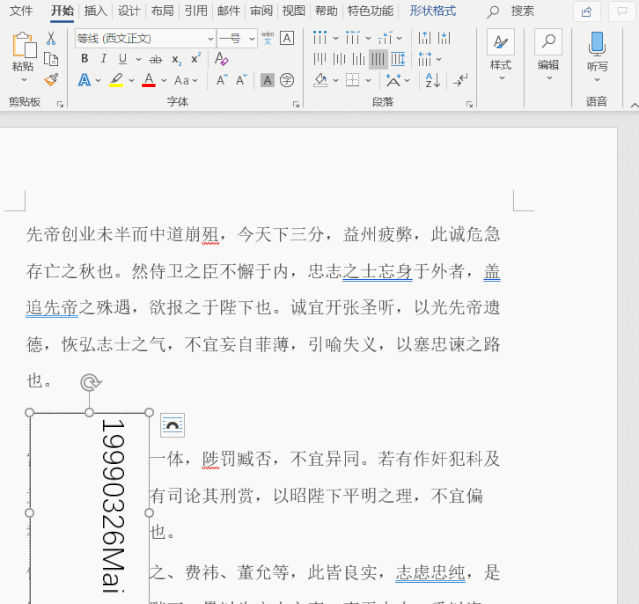The height and width of the screenshot is (604, 639).
Task: Toggle italic formatting
Action: click(x=104, y=59)
